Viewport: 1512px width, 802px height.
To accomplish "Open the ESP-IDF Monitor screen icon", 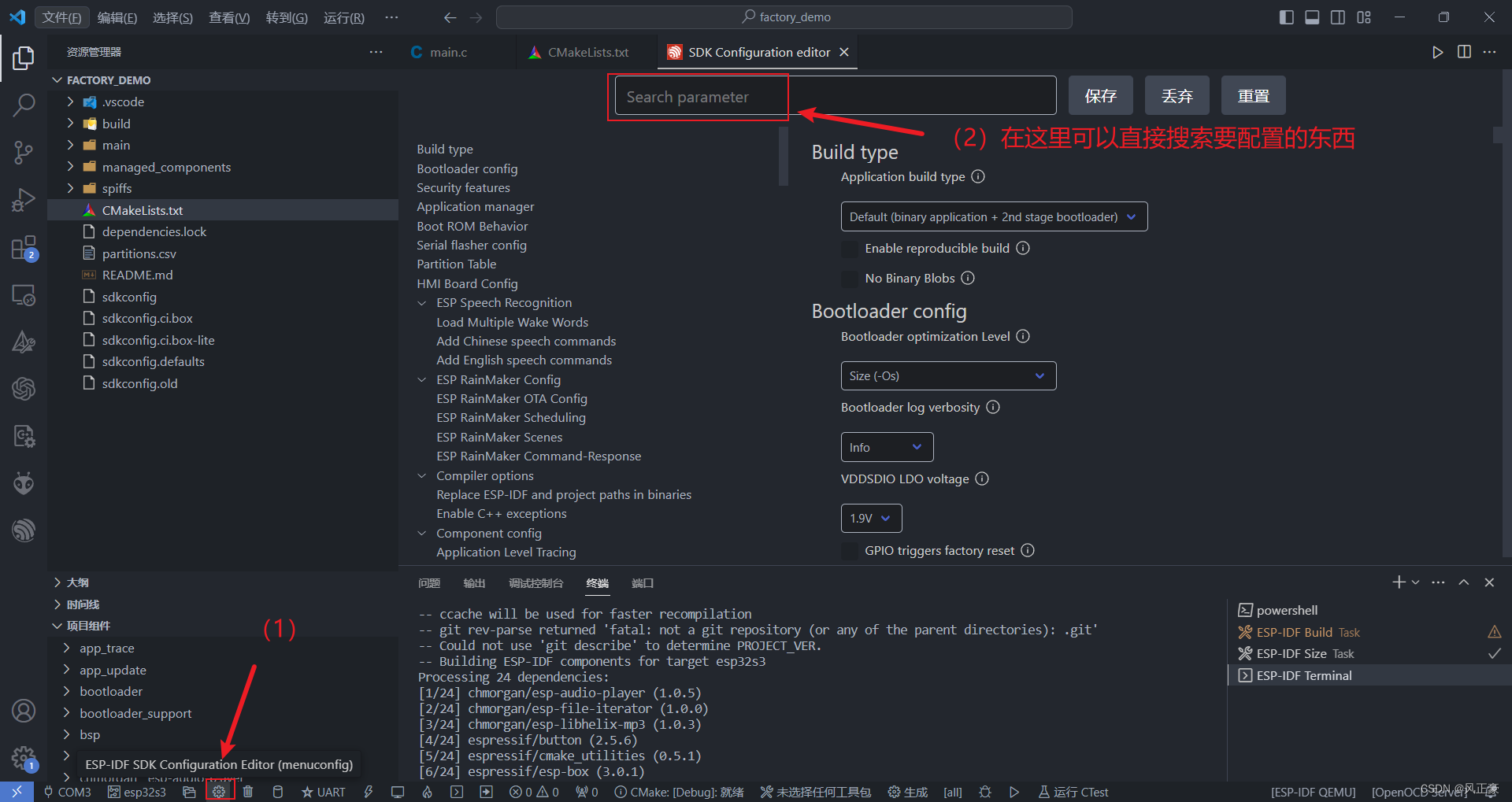I will point(398,791).
